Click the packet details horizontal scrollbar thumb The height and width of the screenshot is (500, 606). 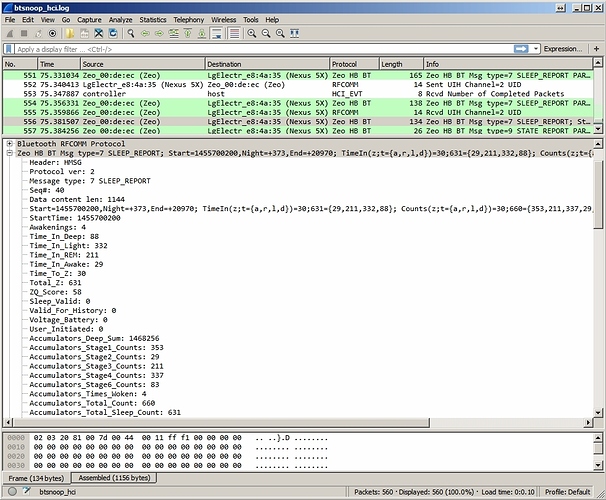[x=221, y=422]
